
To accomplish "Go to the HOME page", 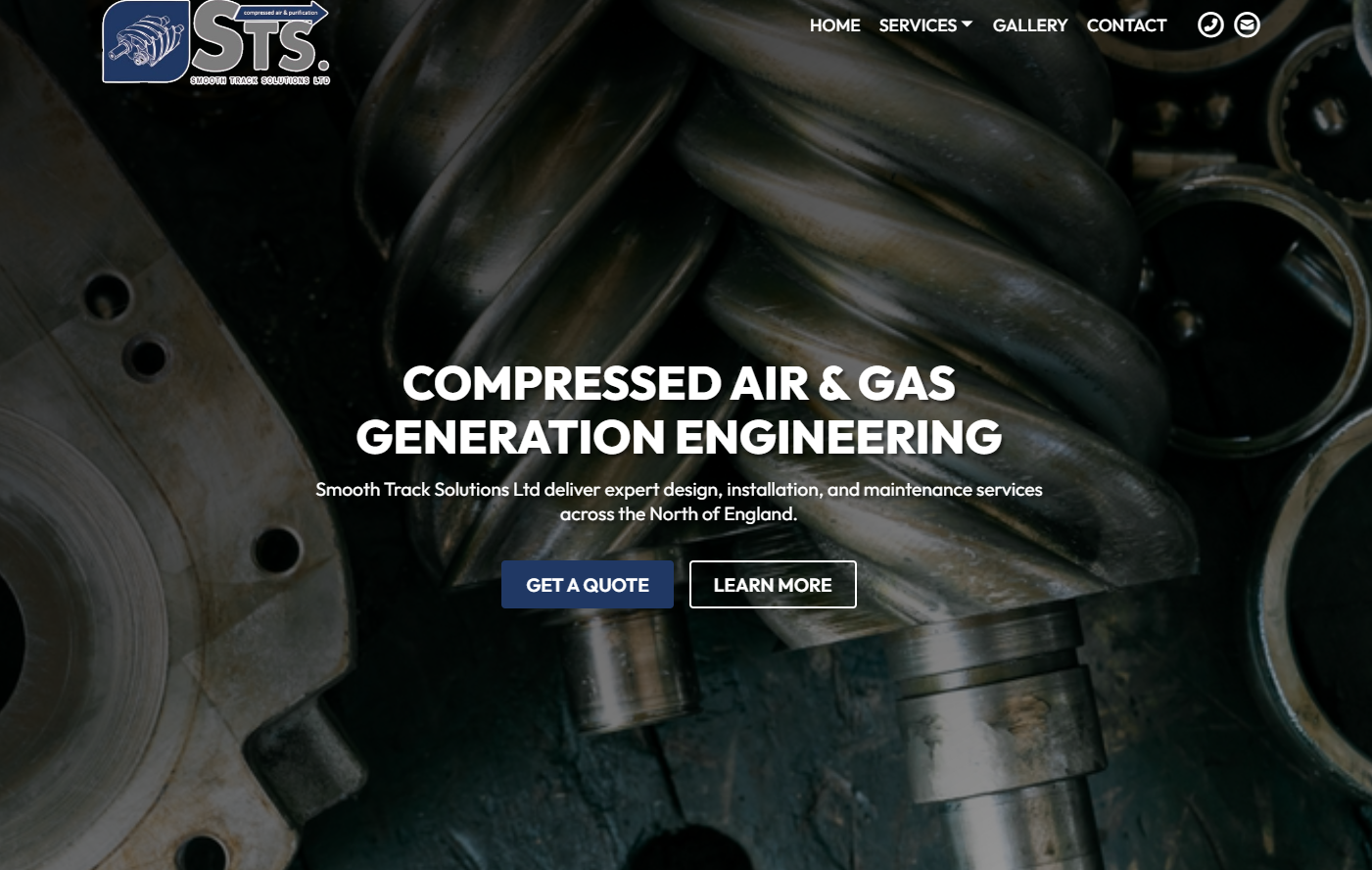I will click(834, 25).
